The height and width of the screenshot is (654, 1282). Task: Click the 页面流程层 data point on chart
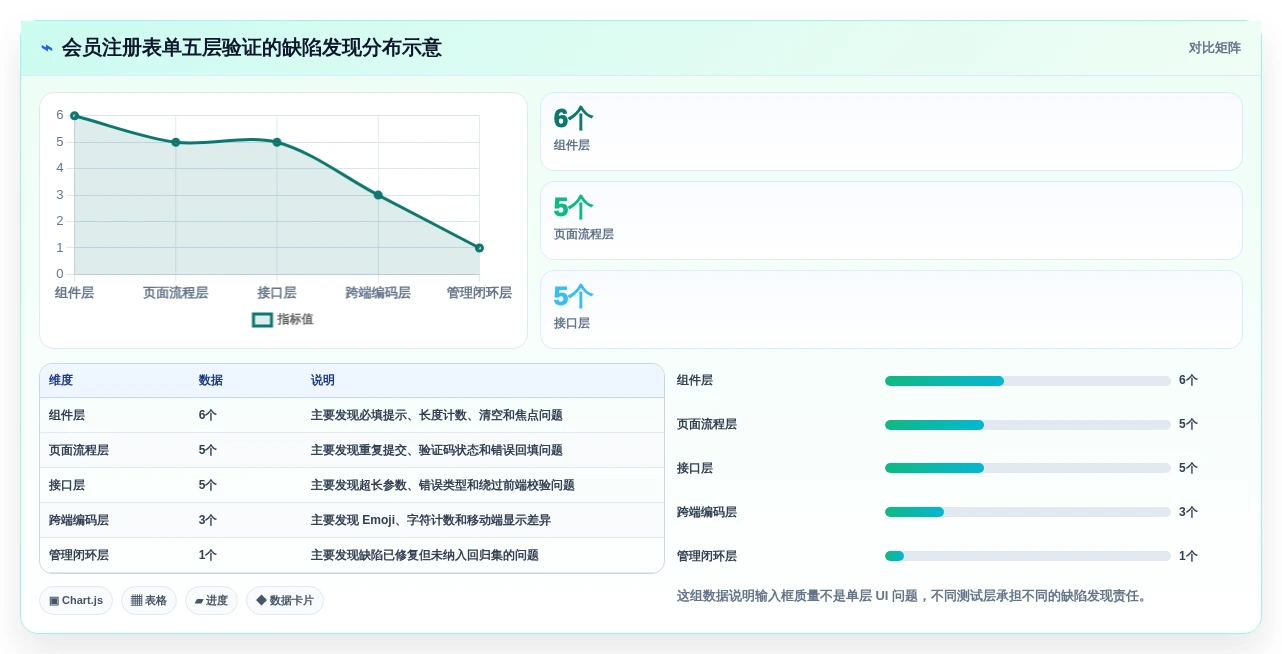pos(176,142)
